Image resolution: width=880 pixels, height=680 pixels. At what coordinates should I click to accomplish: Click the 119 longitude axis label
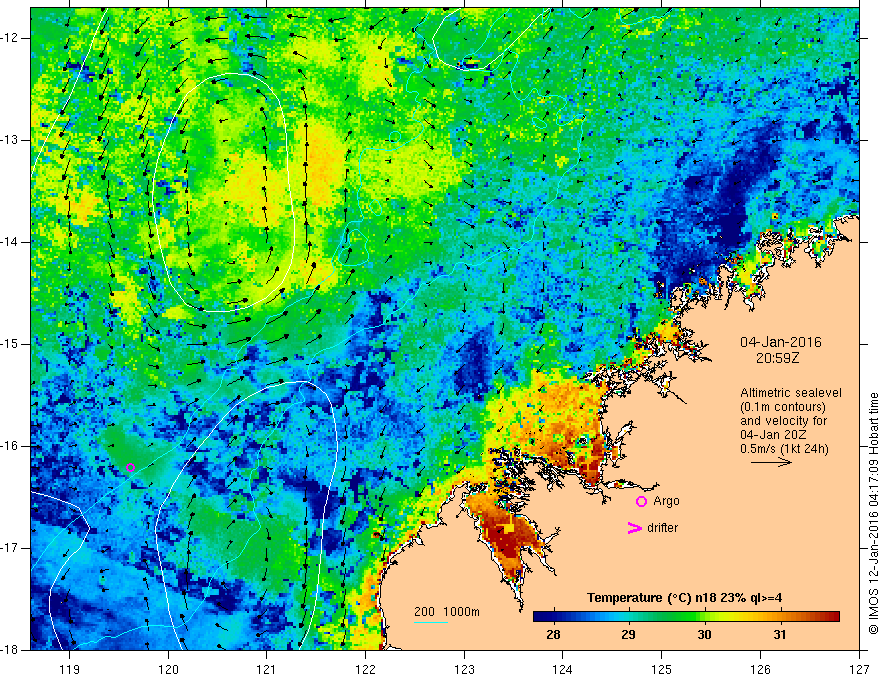(70, 669)
